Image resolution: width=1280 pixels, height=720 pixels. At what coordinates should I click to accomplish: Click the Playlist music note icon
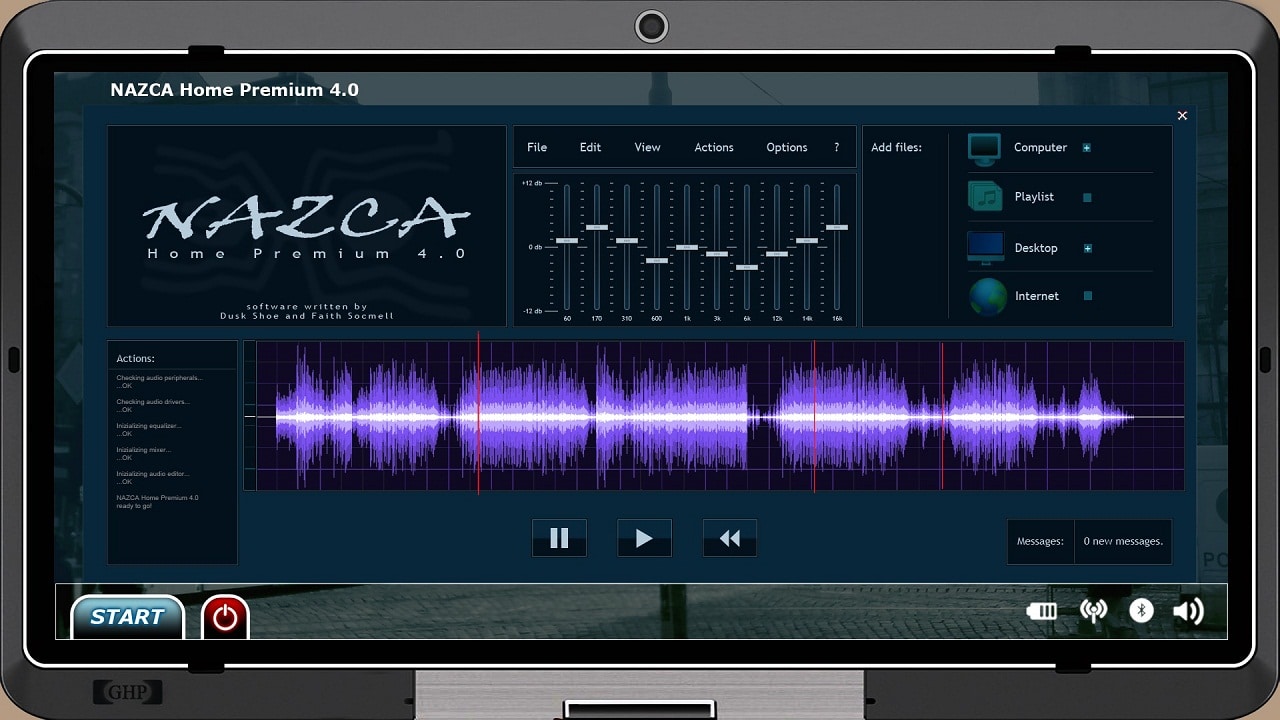pos(984,197)
